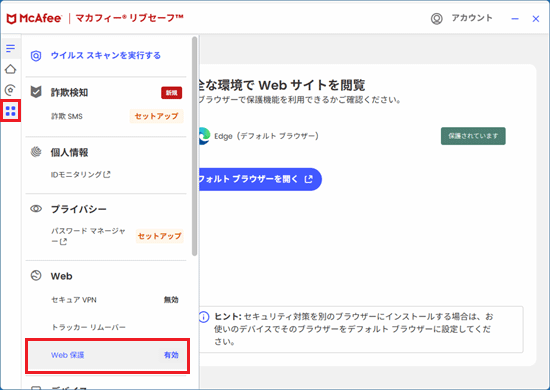This screenshot has width=550, height=390.
Task: Click the account profile avatar icon
Action: point(437,19)
